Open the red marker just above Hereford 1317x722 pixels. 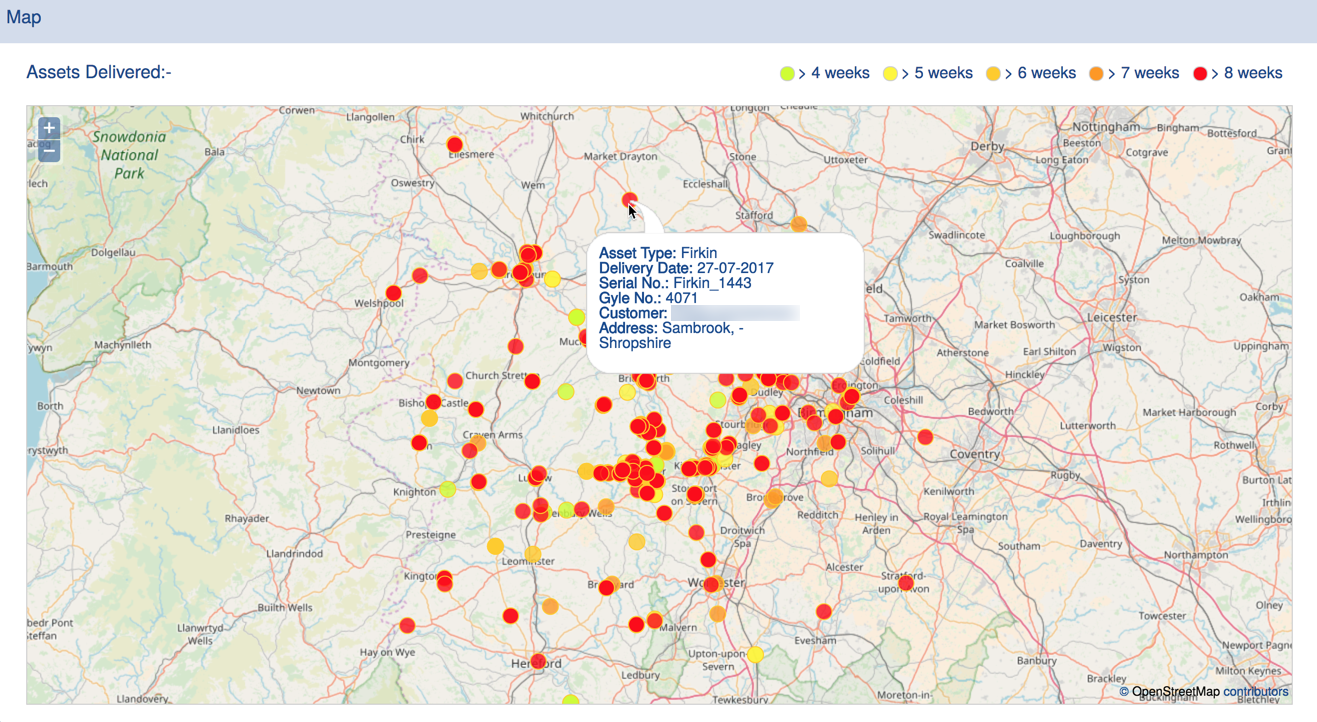(x=538, y=661)
